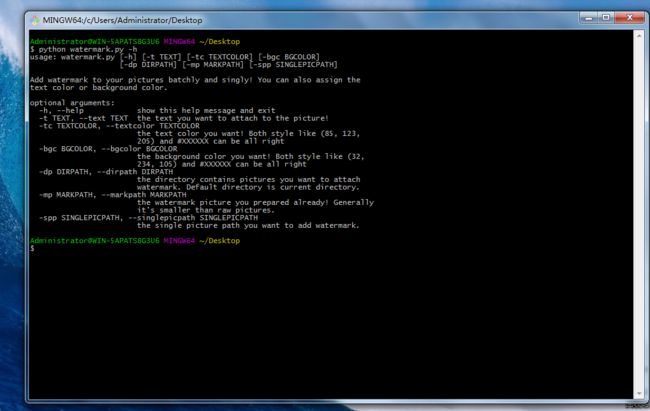Click the window title 'MINGW64:/c/Users/Administrator/Desktop'
The height and width of the screenshot is (411, 650).
coord(122,20)
